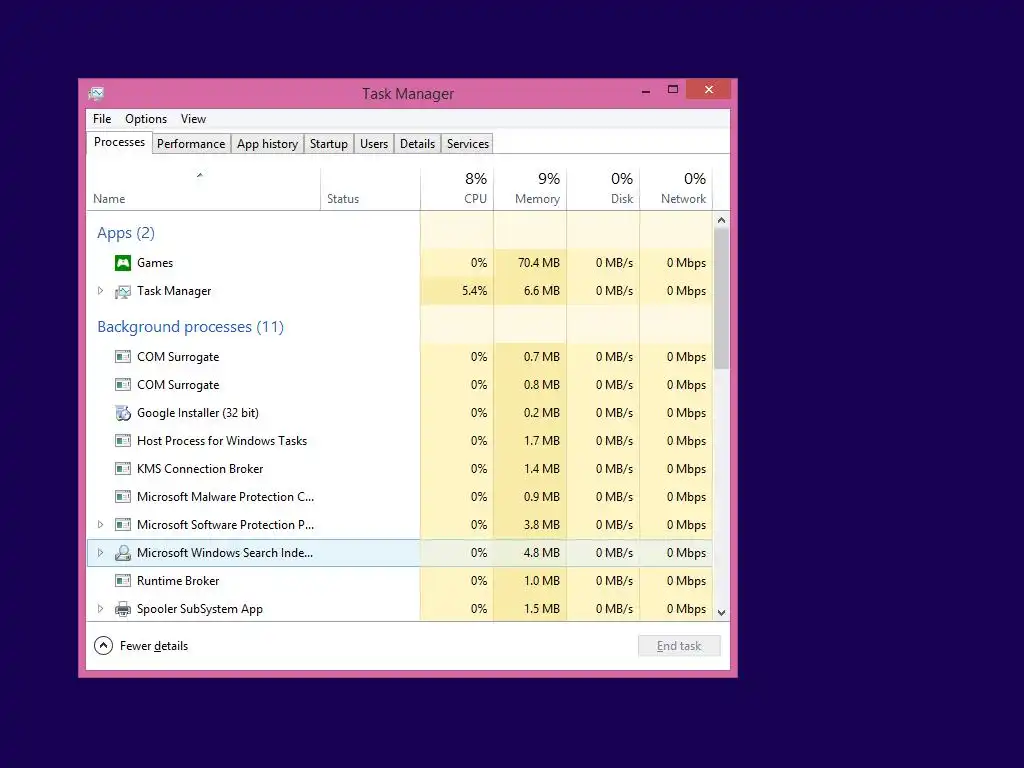
Task: Expand Microsoft Windows Search Indexer process
Action: click(x=100, y=552)
